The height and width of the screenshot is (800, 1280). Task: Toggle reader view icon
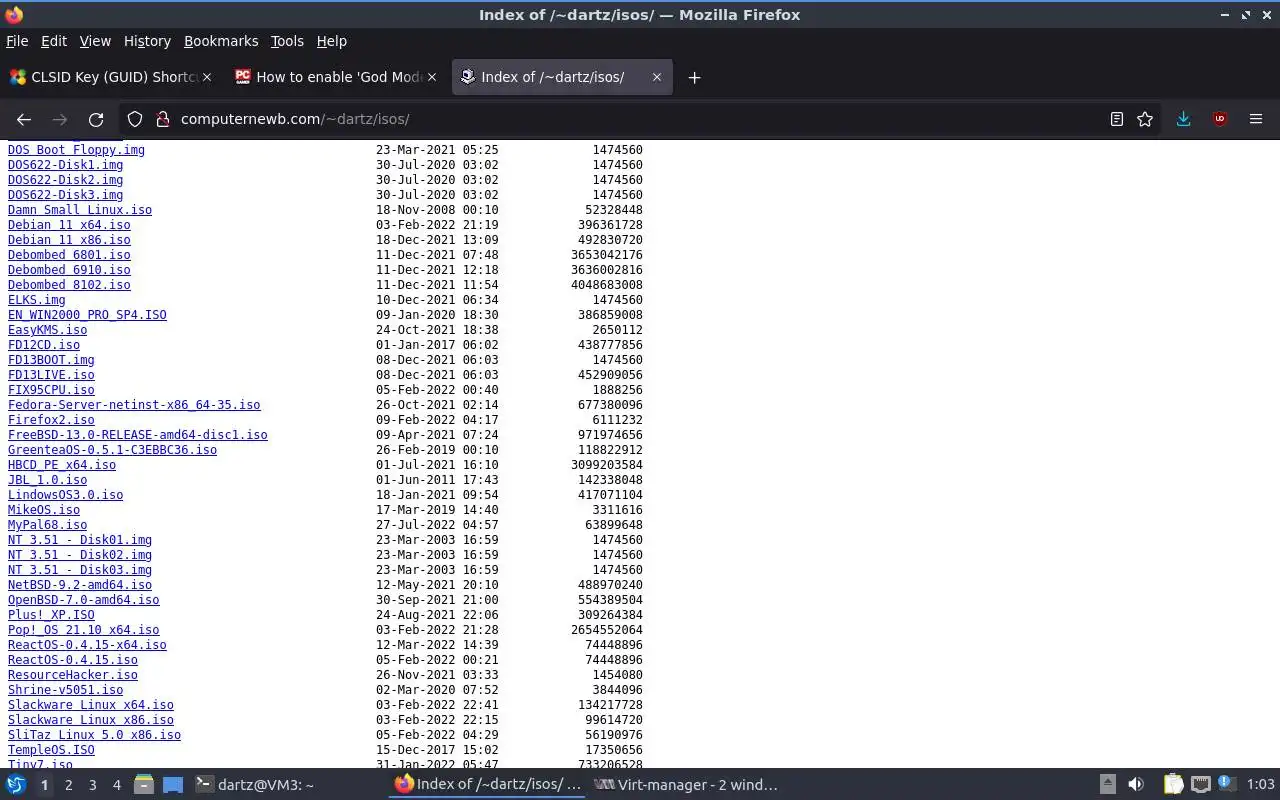[x=1117, y=119]
